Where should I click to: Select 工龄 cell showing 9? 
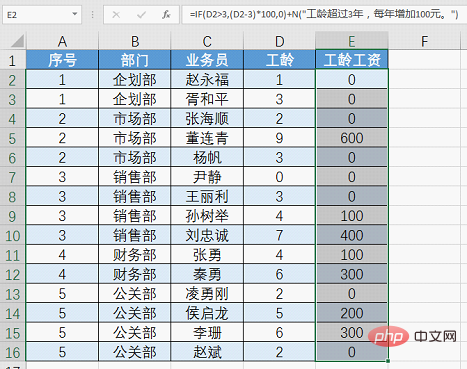pyautogui.click(x=279, y=138)
